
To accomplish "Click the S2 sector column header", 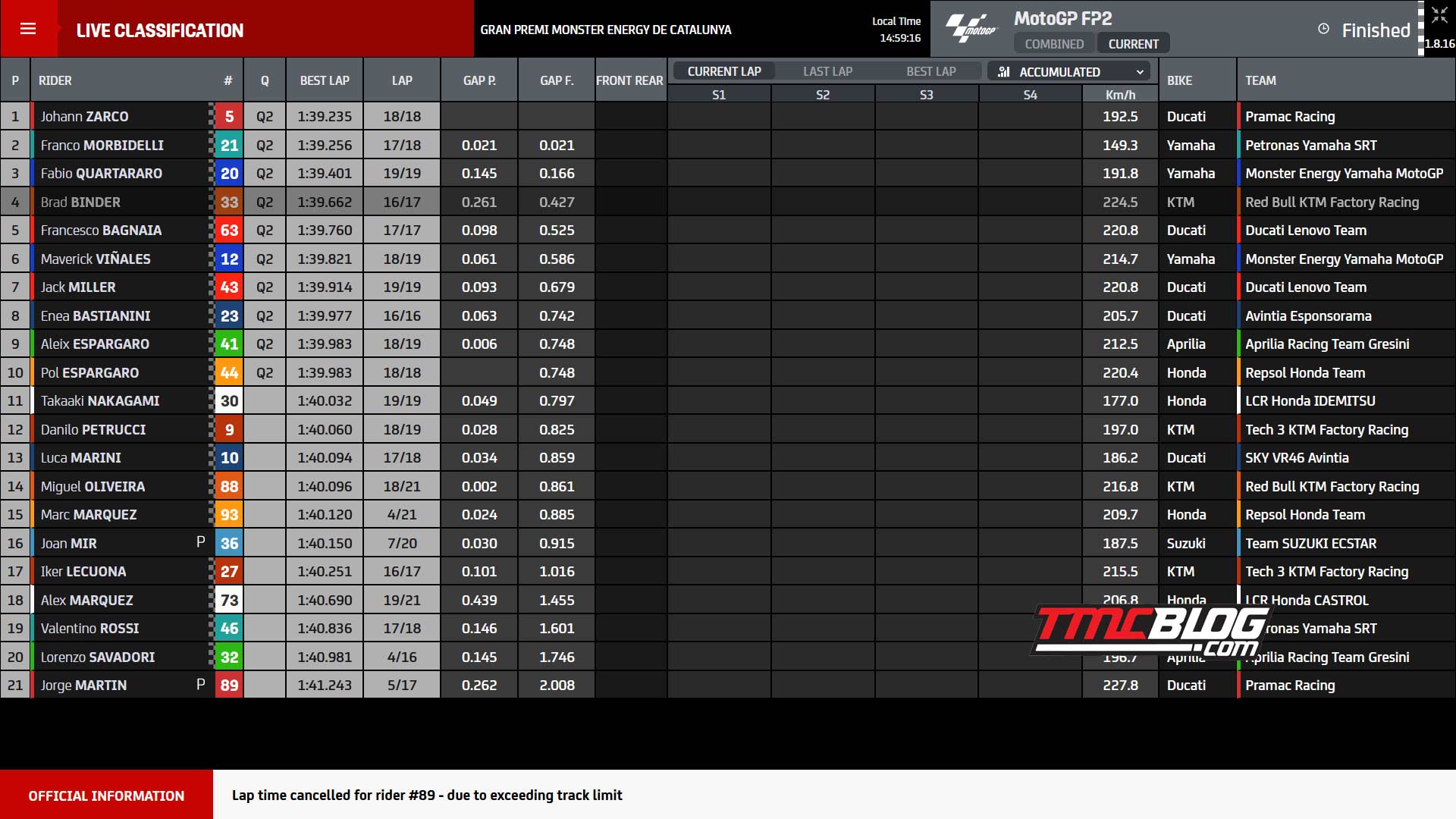I will coord(823,95).
